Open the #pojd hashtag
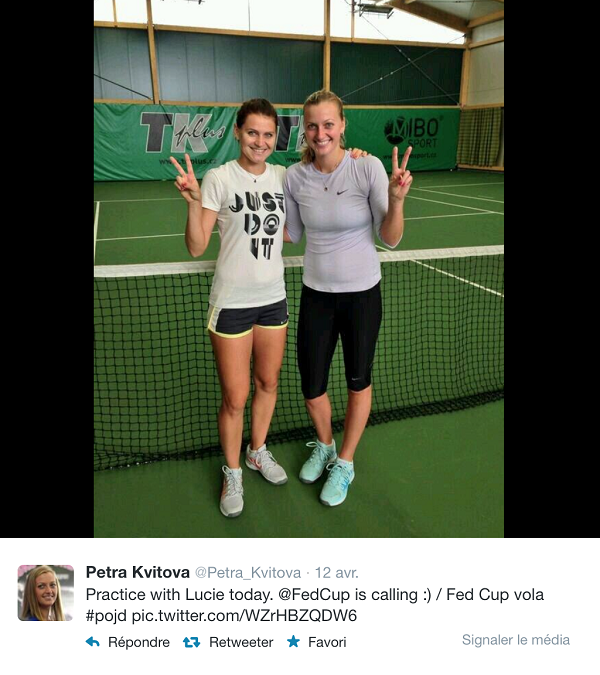 click(x=106, y=616)
